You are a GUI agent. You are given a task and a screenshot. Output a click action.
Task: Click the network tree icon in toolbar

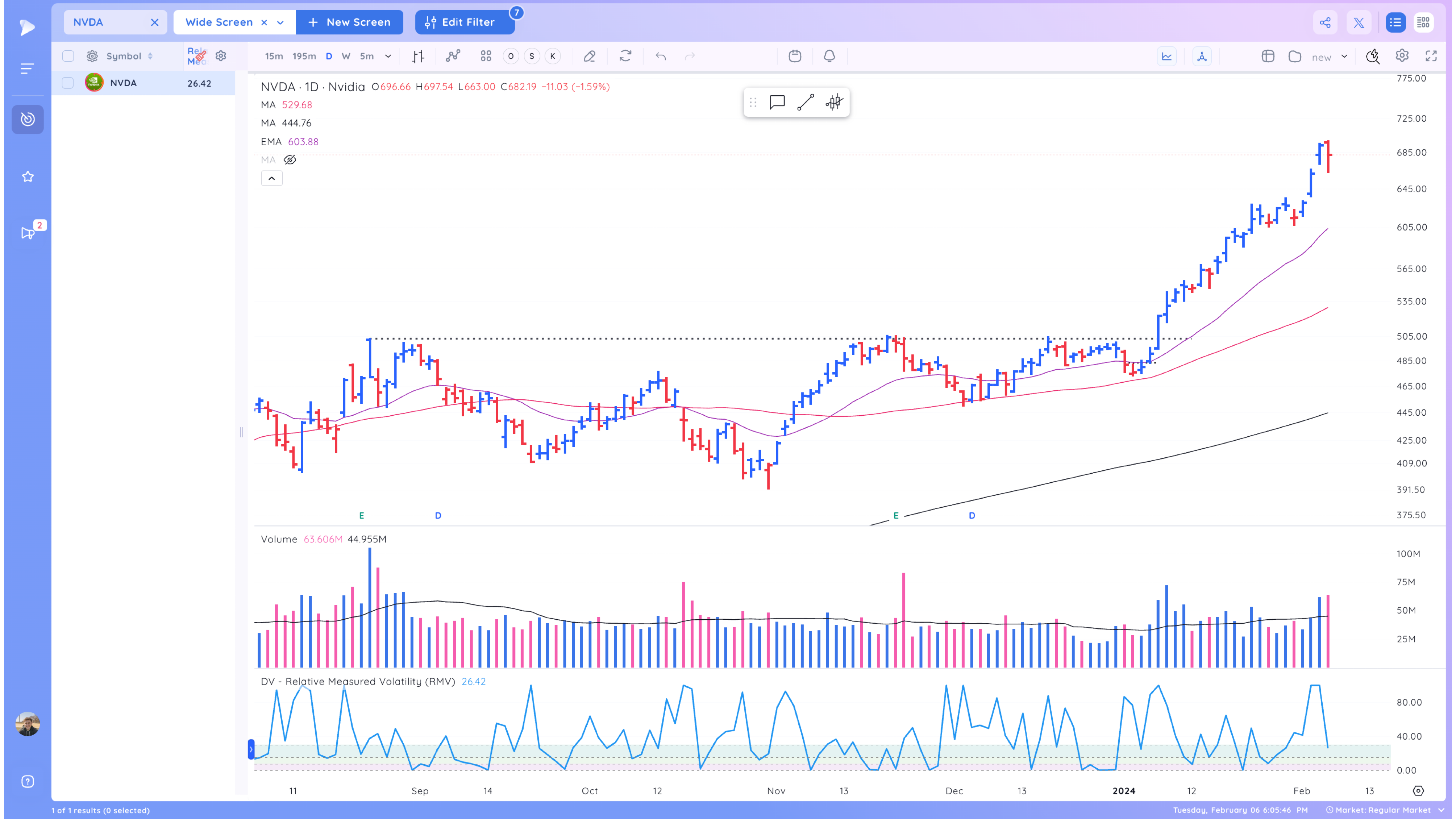point(1202,56)
